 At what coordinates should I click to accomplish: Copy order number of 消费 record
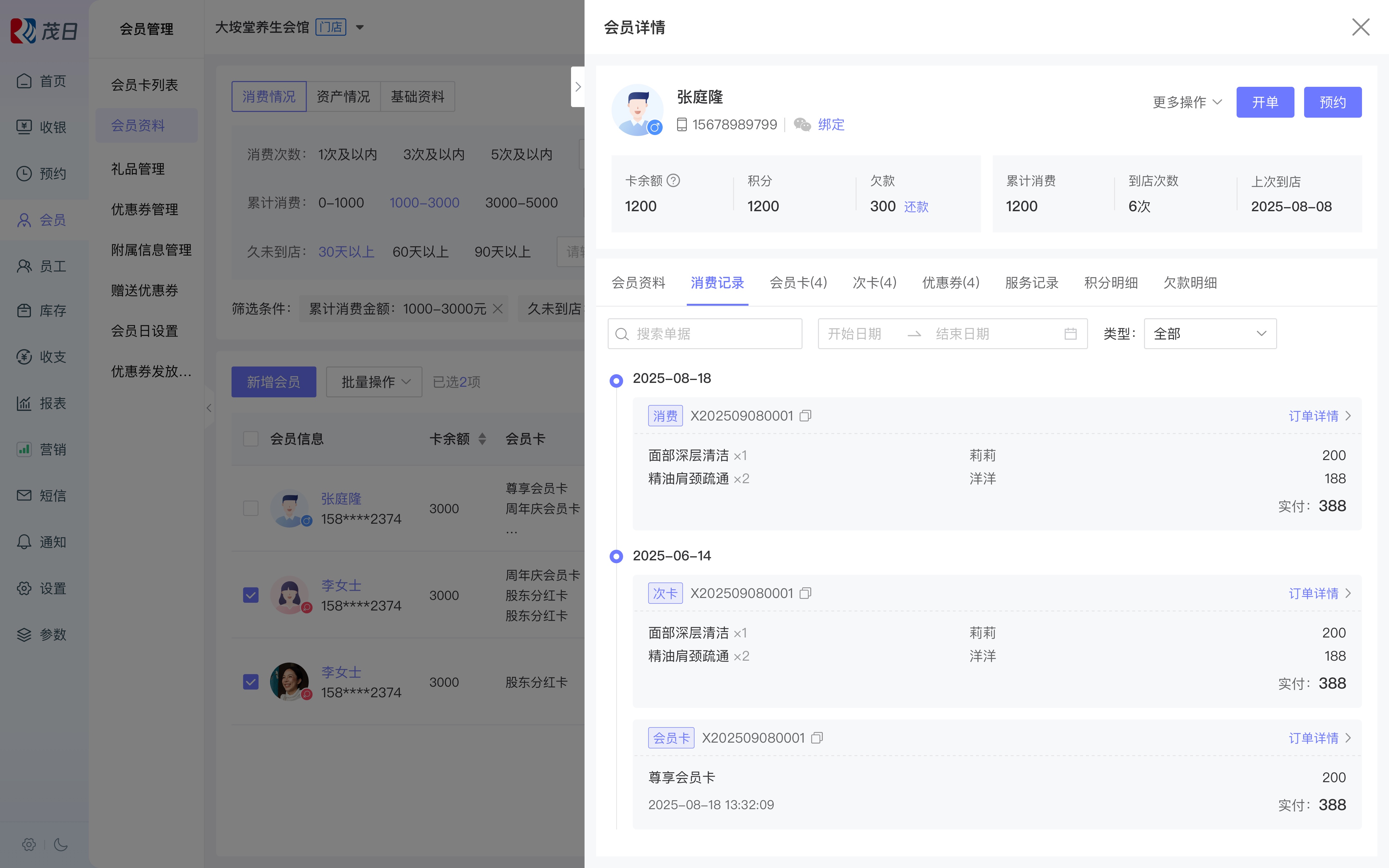click(805, 416)
